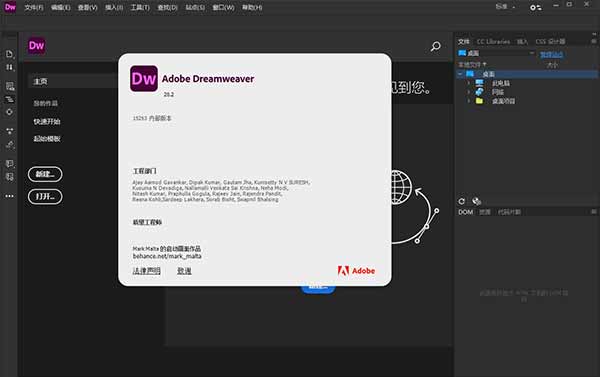The height and width of the screenshot is (377, 600).
Task: Collapse the 桌面 root tree node
Action: 460,74
